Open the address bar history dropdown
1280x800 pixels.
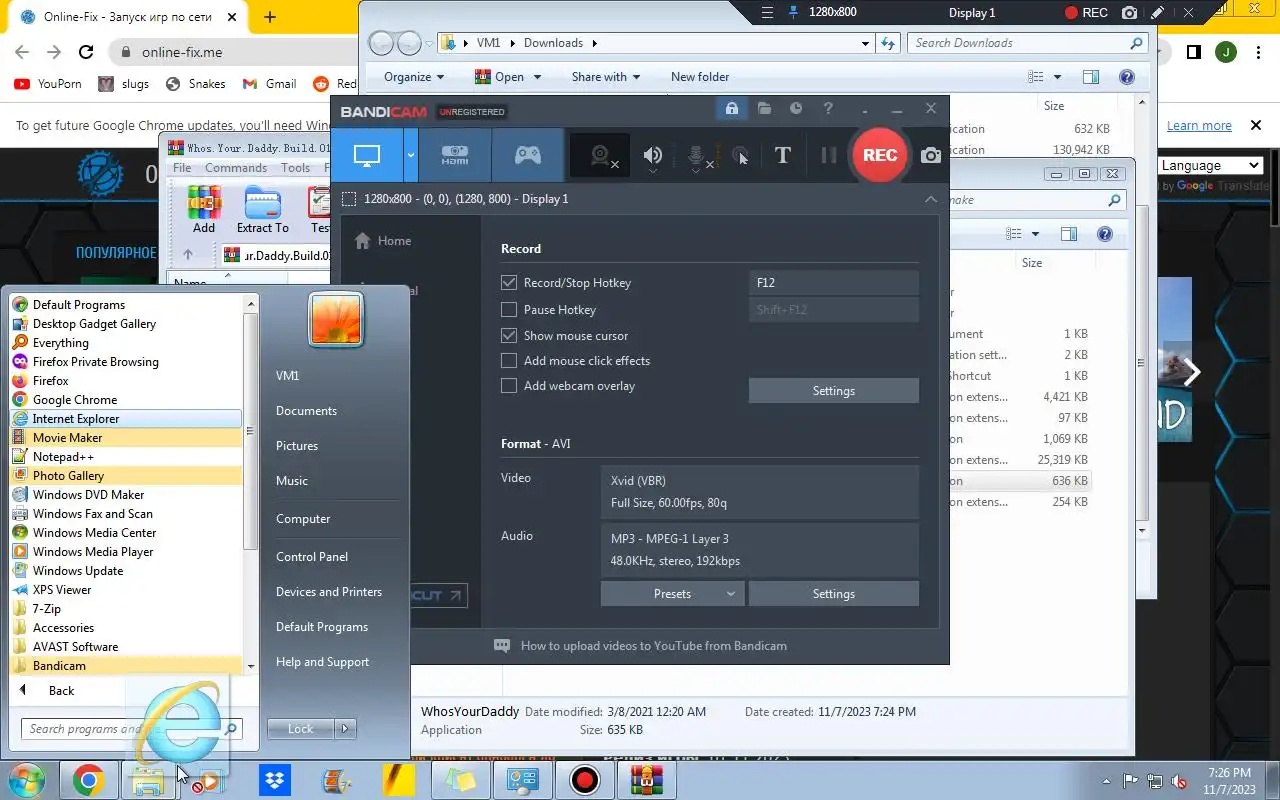[866, 43]
